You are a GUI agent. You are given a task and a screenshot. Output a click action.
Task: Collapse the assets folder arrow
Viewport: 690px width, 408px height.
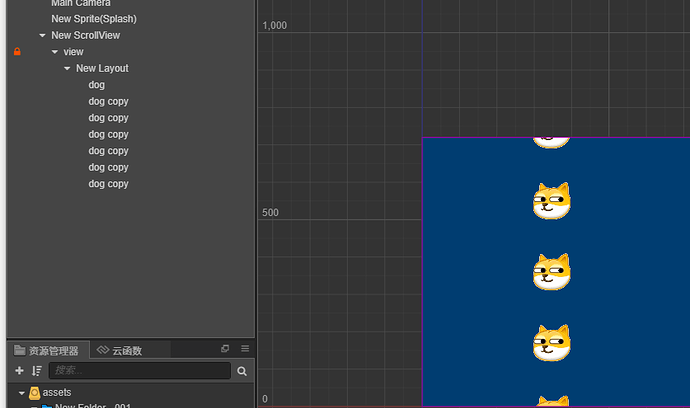[22, 393]
